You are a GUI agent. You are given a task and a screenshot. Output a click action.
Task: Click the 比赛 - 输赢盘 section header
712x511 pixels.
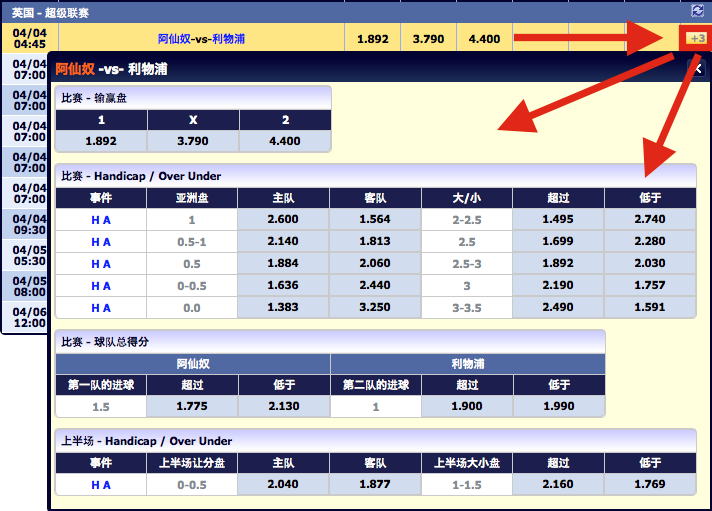point(193,98)
